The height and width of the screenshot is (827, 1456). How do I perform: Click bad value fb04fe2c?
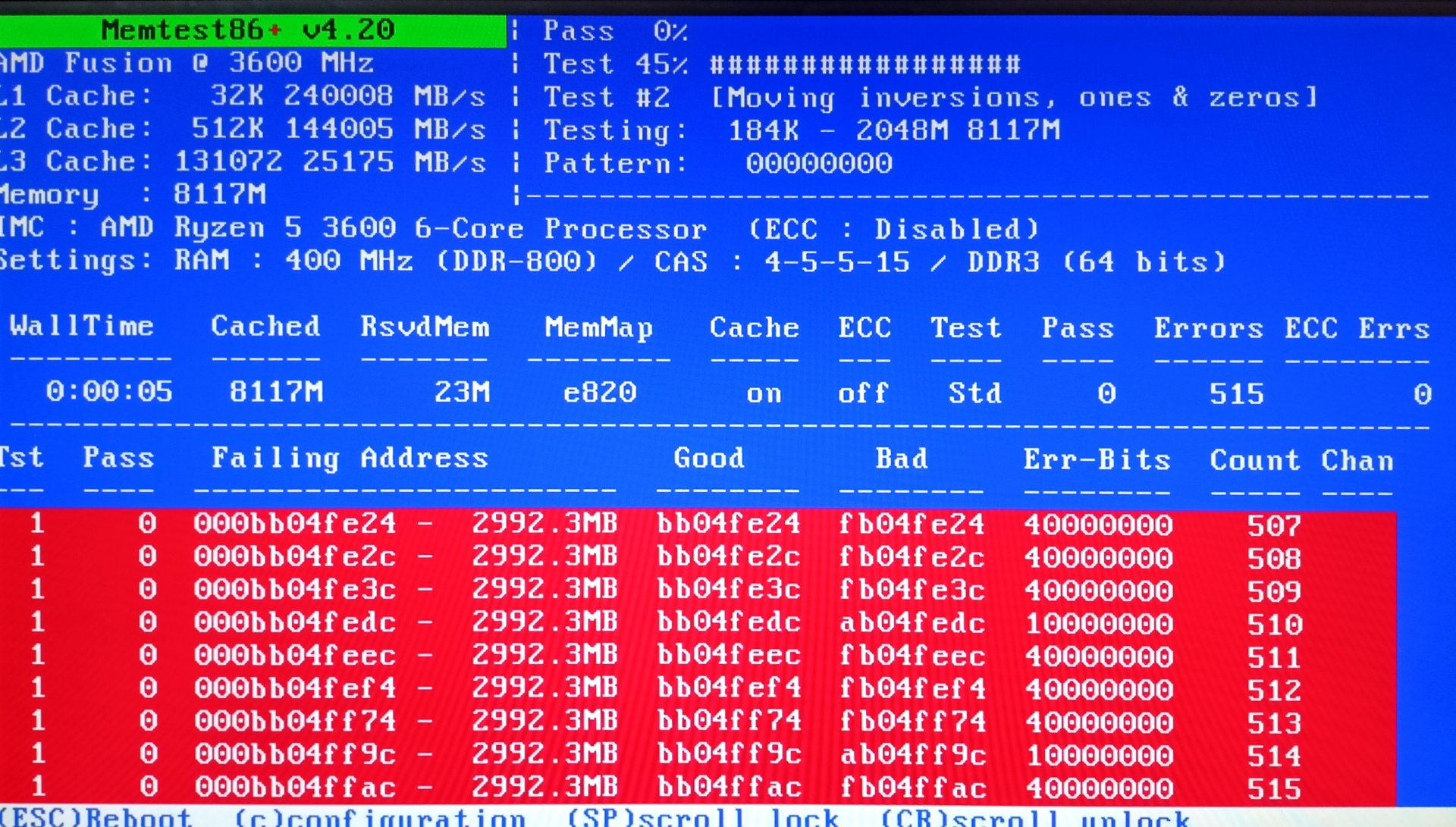click(x=912, y=557)
